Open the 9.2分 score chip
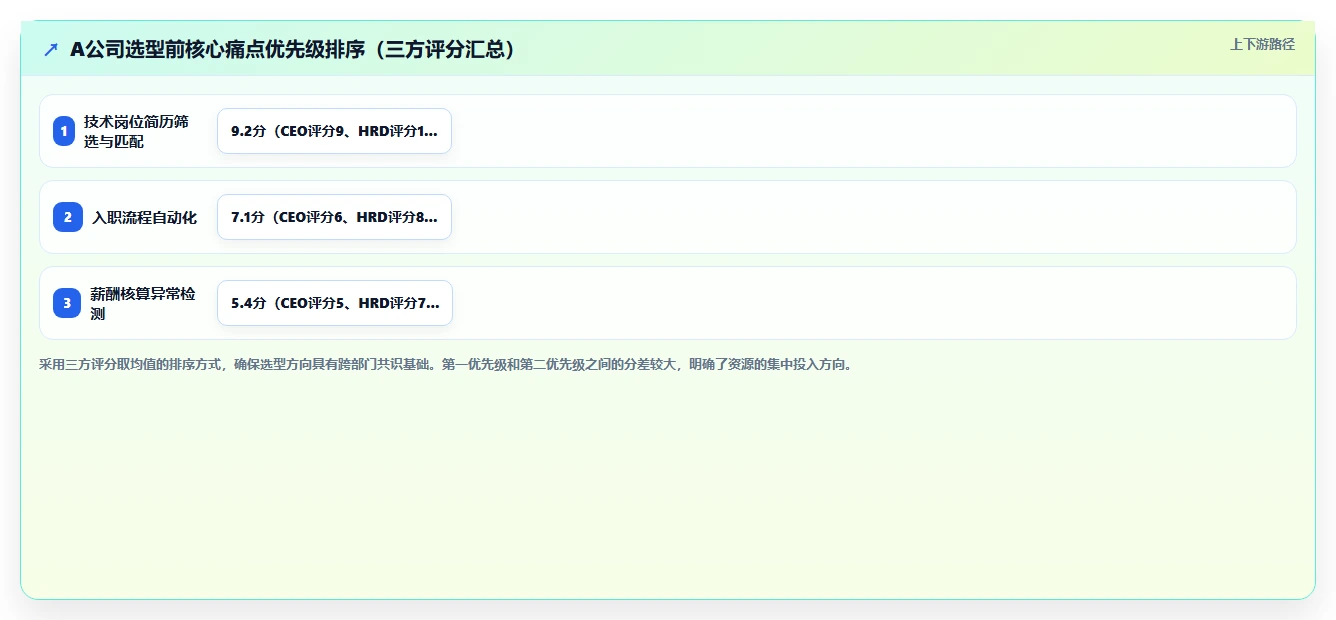 (x=334, y=131)
